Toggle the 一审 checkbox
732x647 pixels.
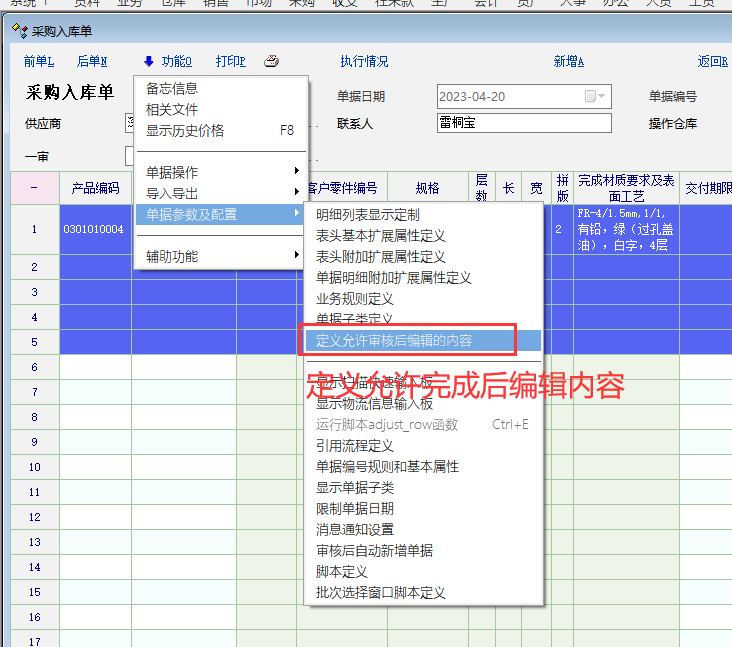point(130,156)
